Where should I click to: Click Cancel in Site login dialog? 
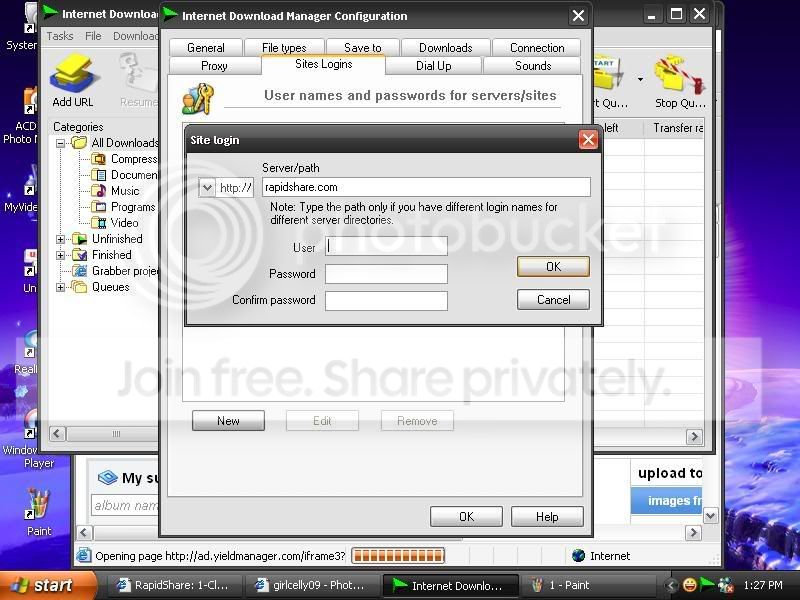coord(553,299)
